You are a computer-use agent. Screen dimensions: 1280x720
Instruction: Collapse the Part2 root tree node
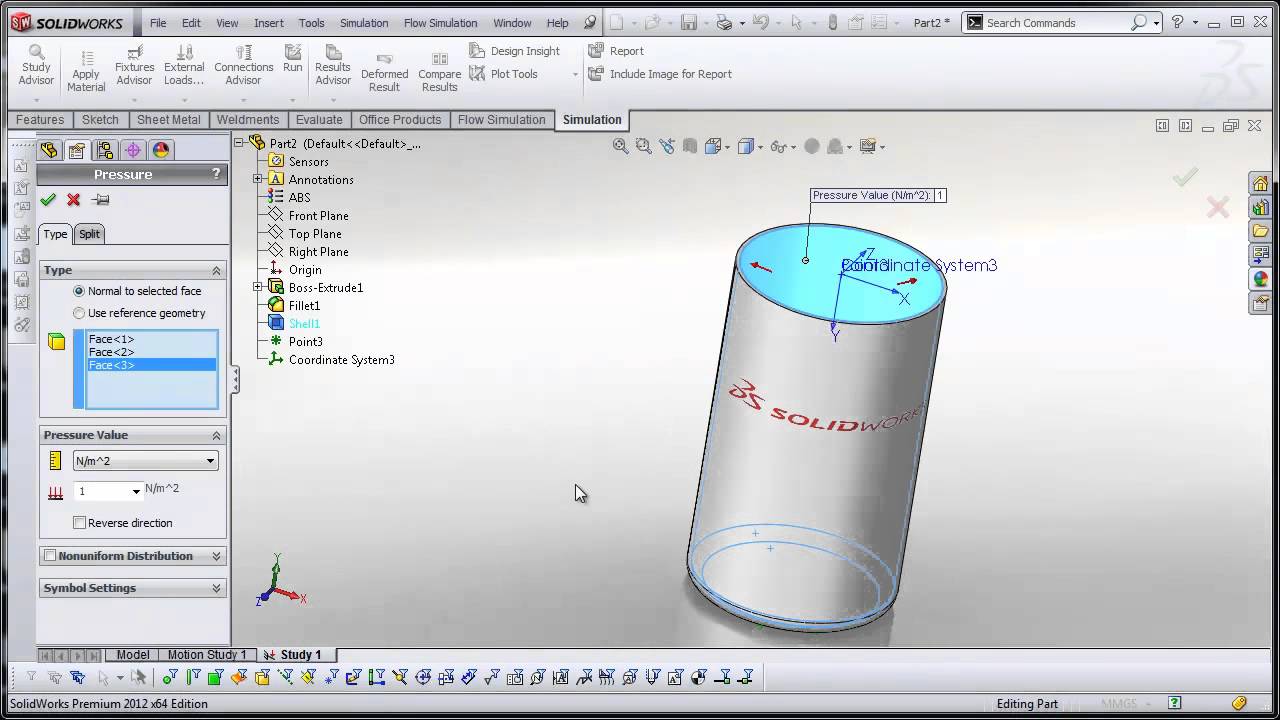(x=240, y=143)
